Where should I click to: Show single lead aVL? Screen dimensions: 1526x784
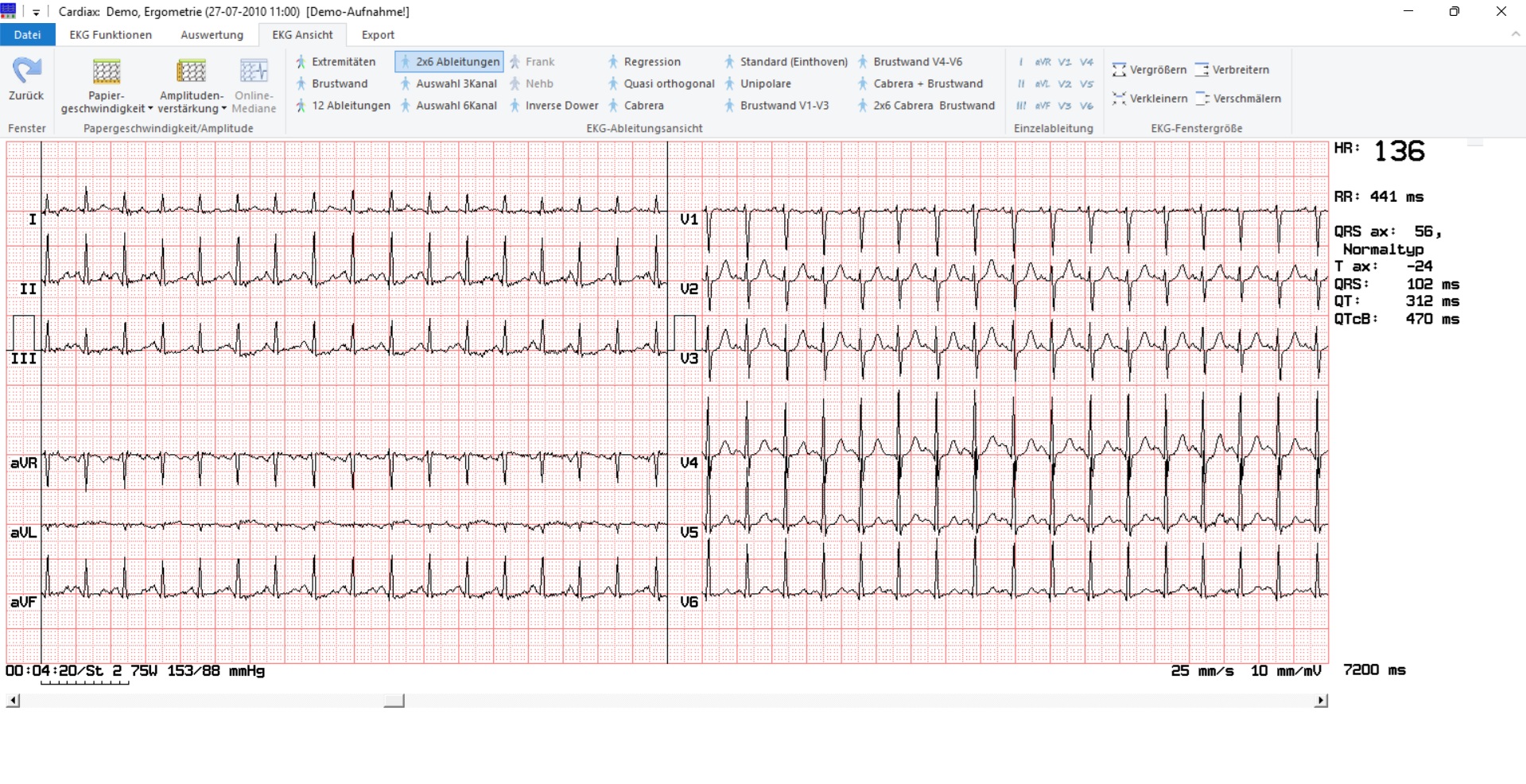point(1043,83)
